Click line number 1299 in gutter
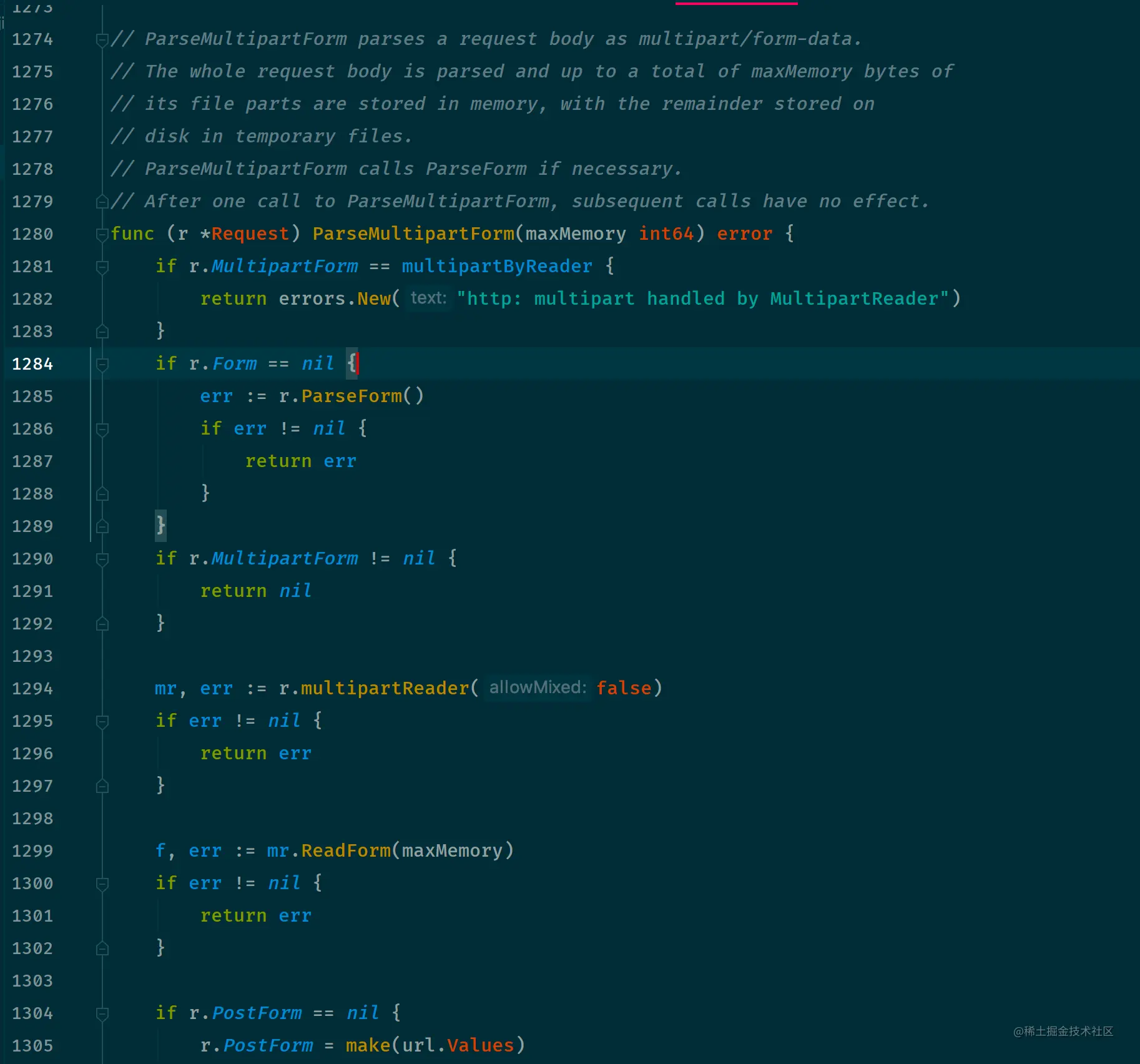Image resolution: width=1140 pixels, height=1064 pixels. point(32,851)
